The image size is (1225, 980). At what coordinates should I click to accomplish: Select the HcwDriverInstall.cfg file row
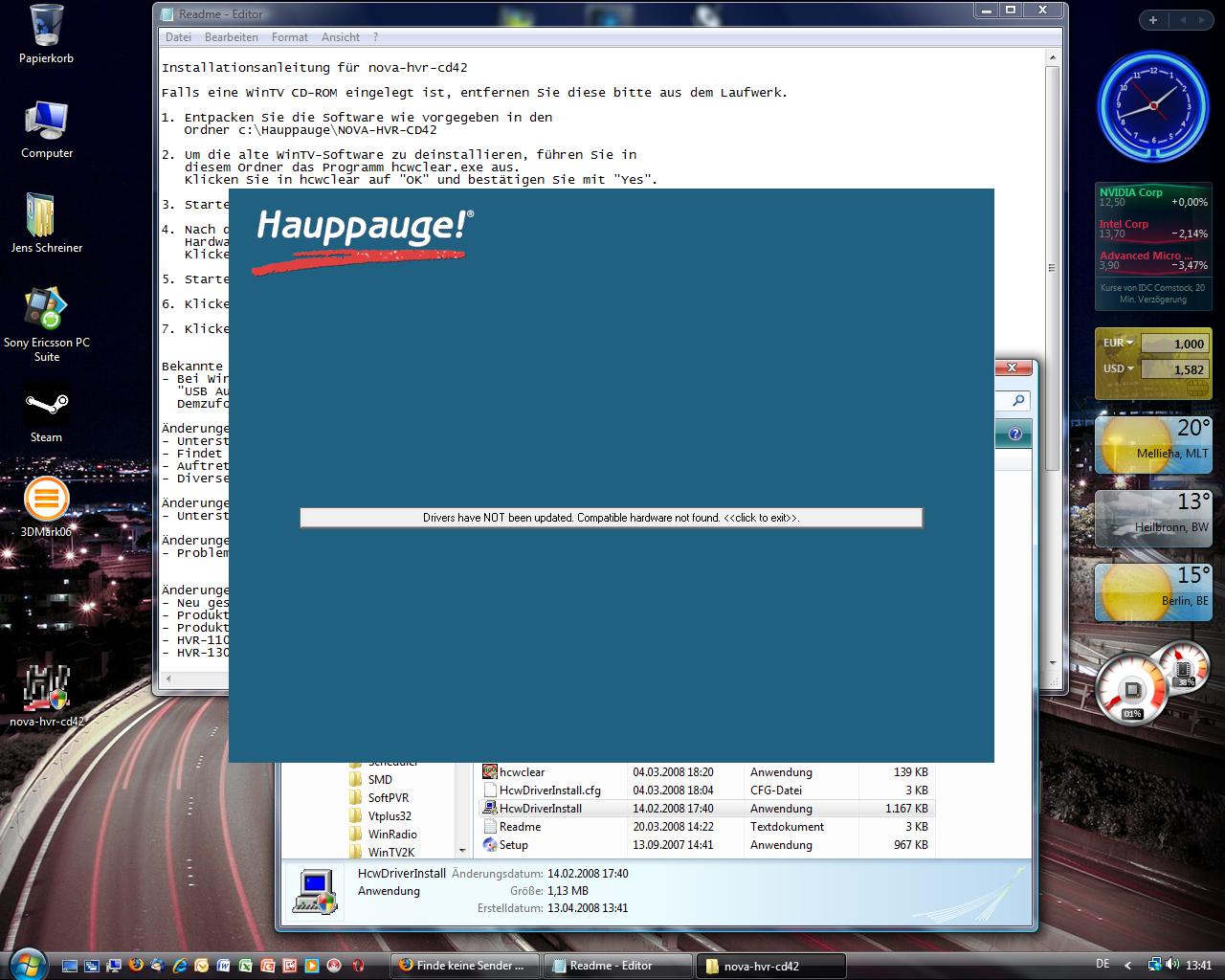point(705,791)
